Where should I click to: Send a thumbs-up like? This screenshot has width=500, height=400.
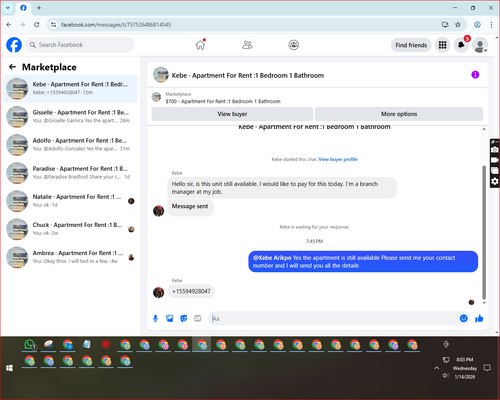point(479,318)
